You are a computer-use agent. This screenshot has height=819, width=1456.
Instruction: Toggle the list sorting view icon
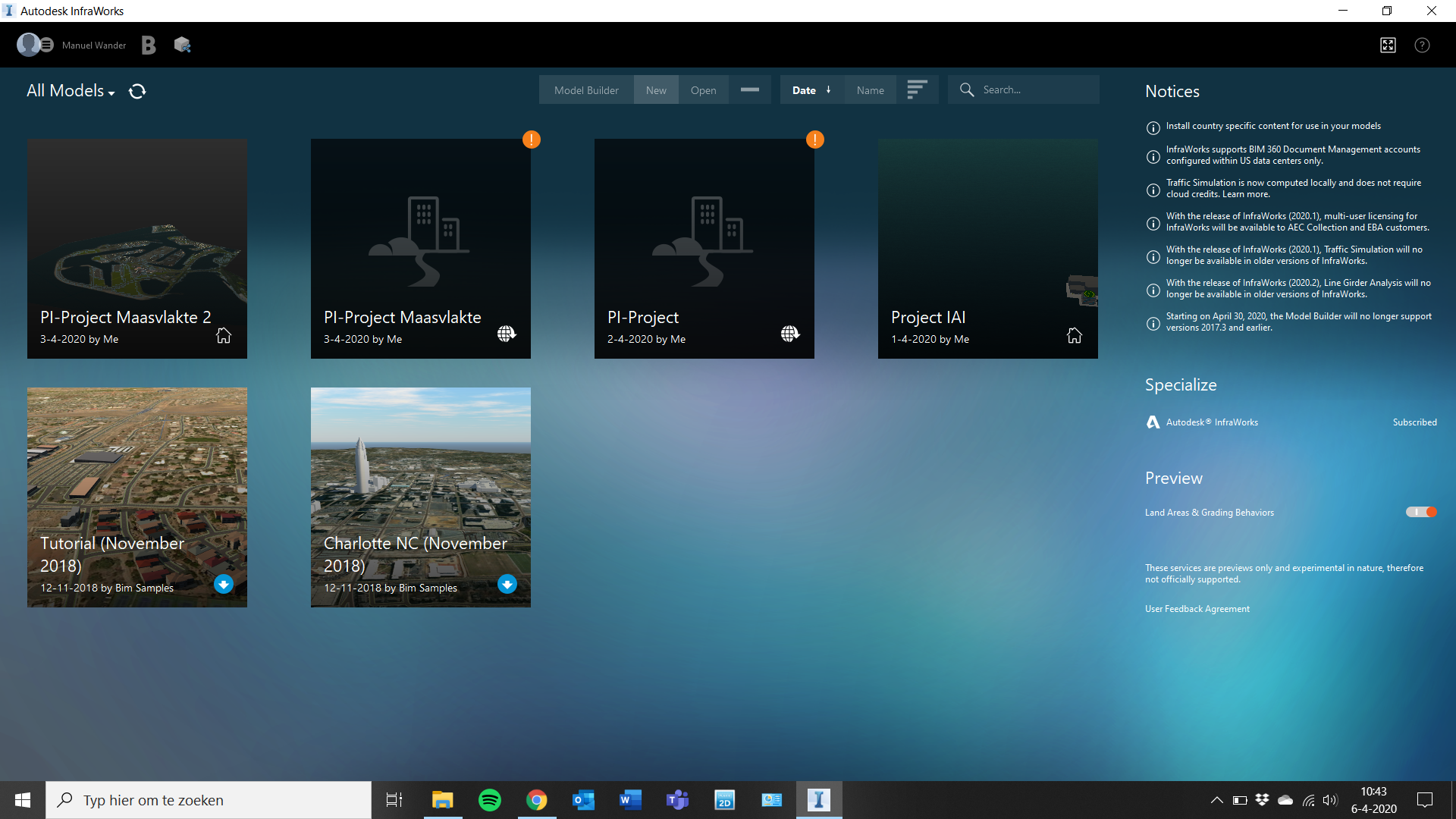pos(918,89)
